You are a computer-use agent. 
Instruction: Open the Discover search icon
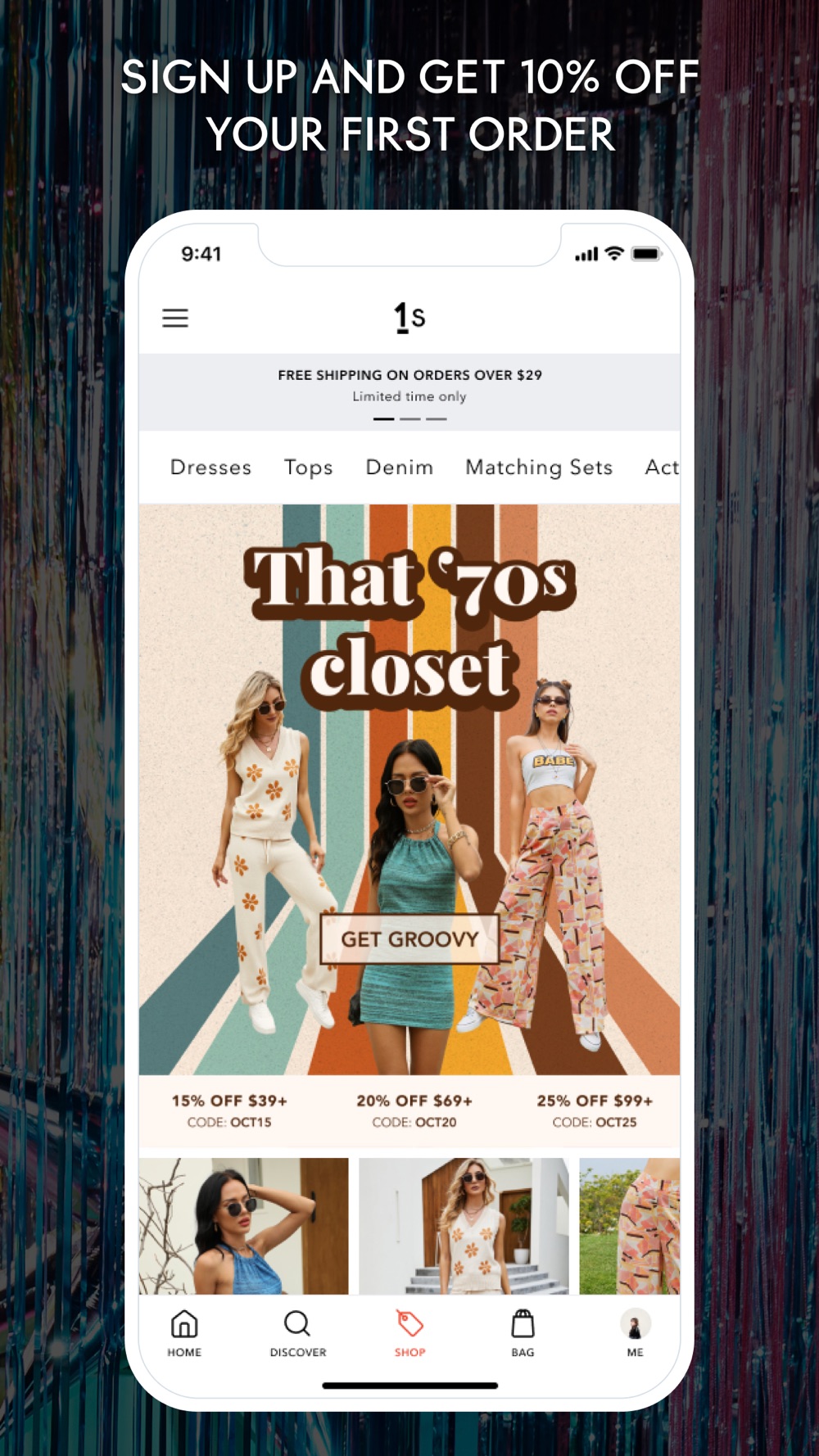297,1324
